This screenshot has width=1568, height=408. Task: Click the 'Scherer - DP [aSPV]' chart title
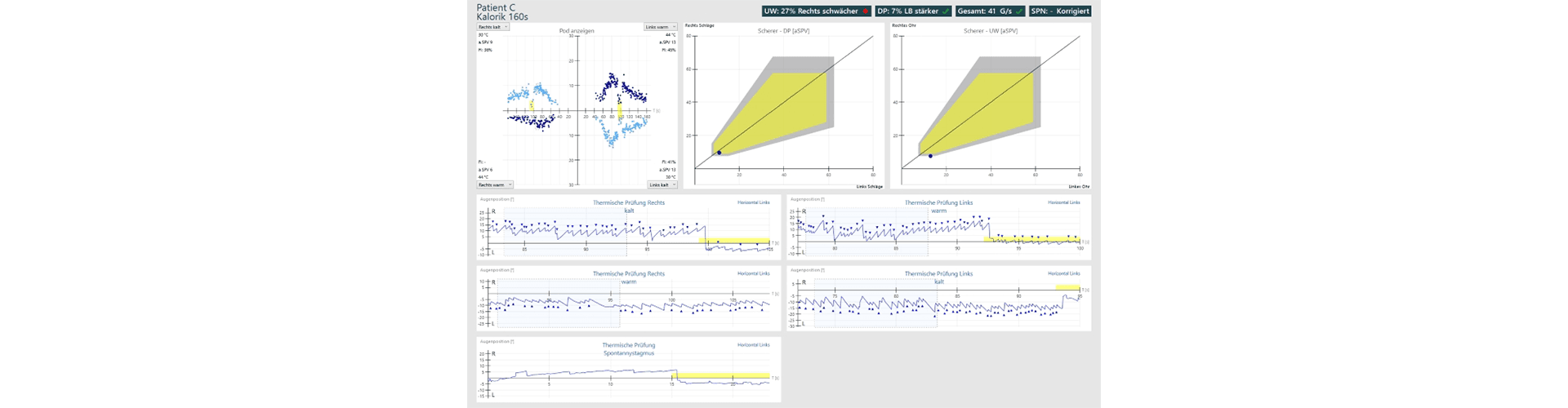(x=783, y=31)
